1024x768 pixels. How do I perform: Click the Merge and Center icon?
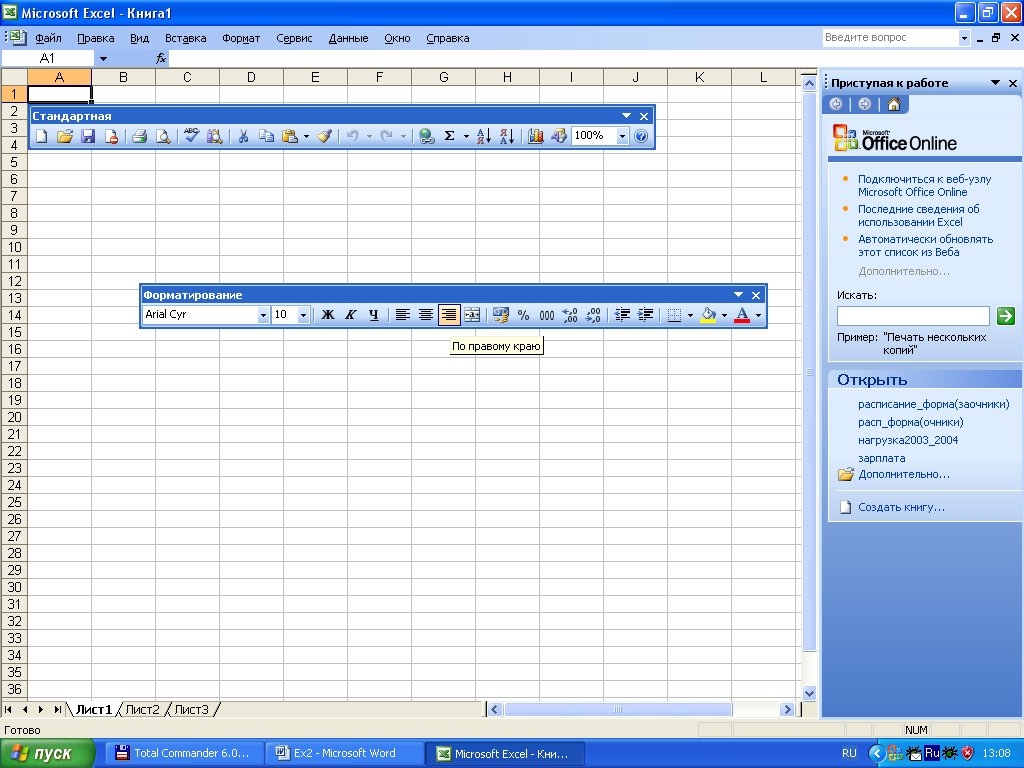click(472, 315)
